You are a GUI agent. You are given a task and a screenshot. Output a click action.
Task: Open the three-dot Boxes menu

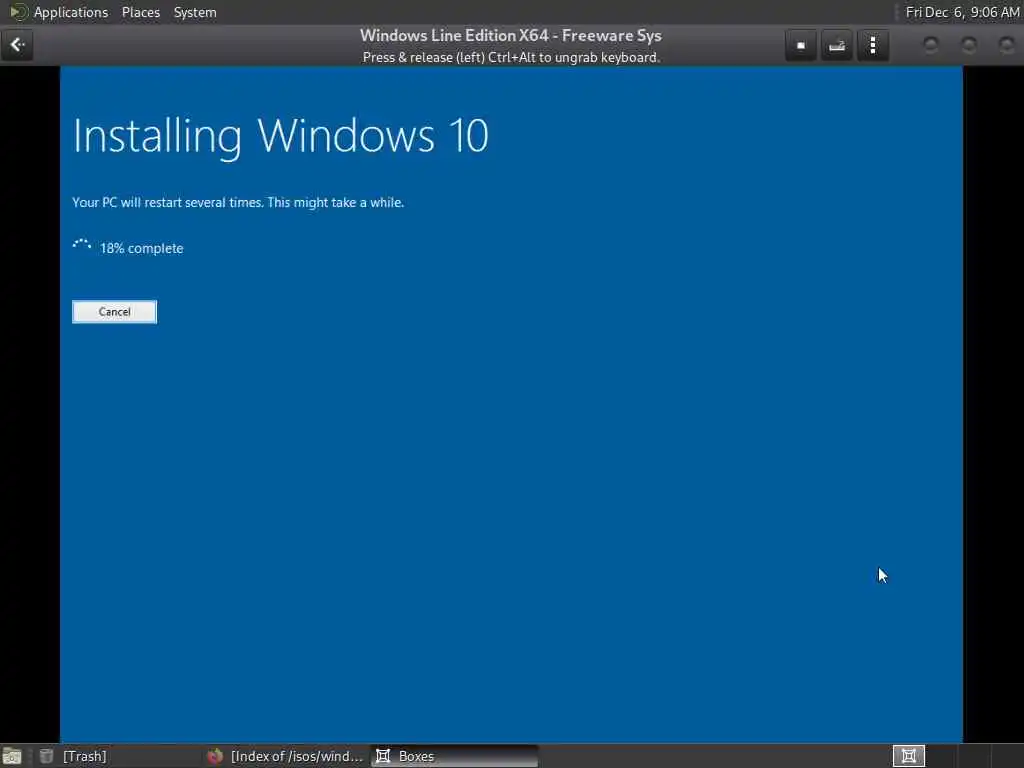click(x=872, y=46)
